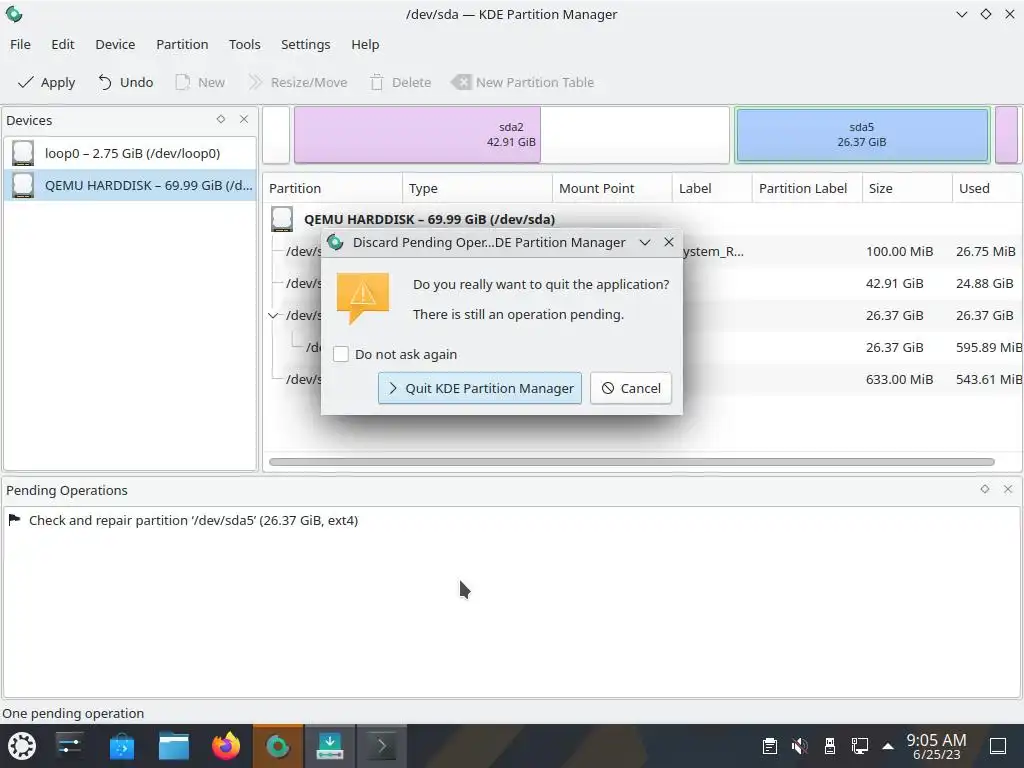
Task: Sort by the Label column header
Action: pyautogui.click(x=712, y=188)
